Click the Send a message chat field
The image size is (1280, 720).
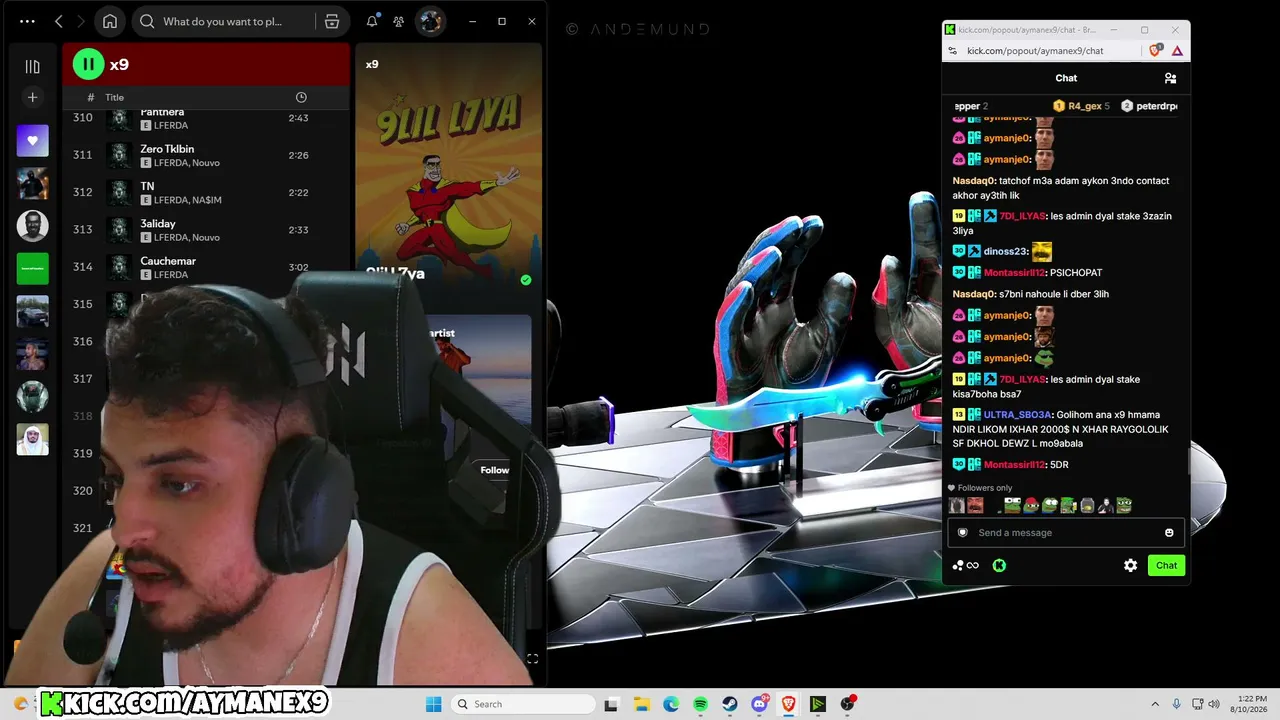click(1066, 533)
